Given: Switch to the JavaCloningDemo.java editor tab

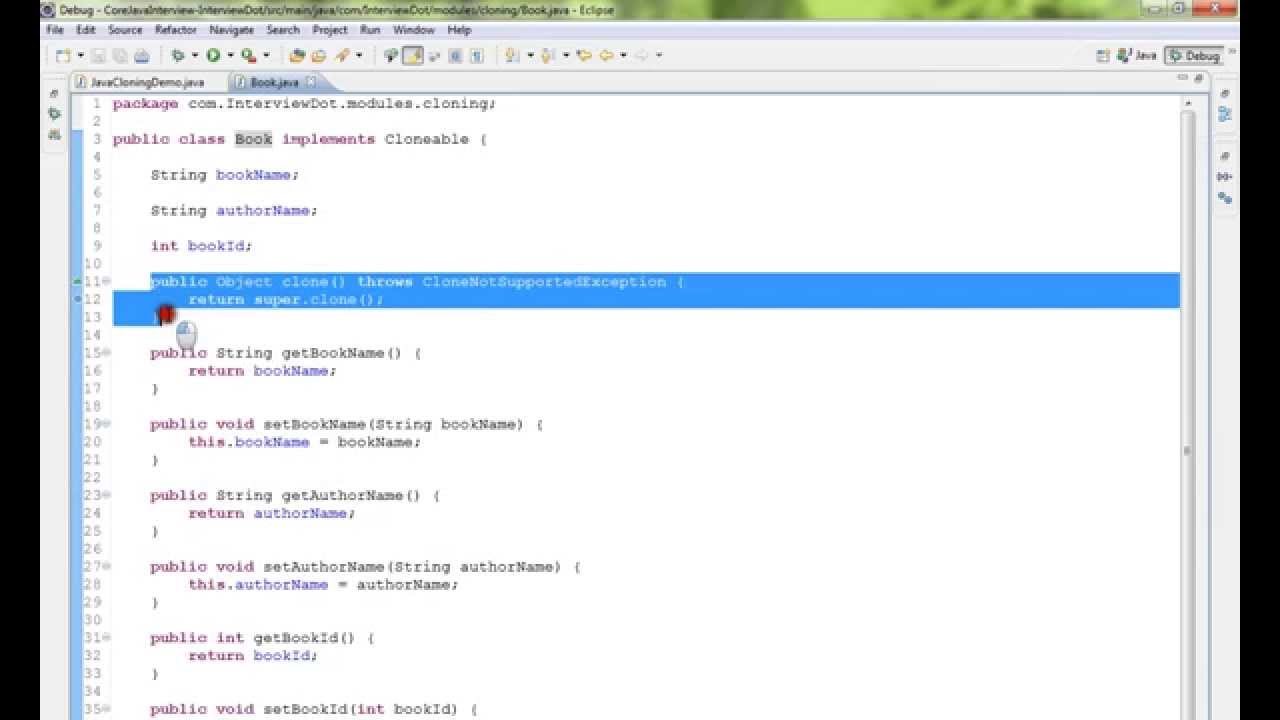Looking at the screenshot, I should click(140, 82).
